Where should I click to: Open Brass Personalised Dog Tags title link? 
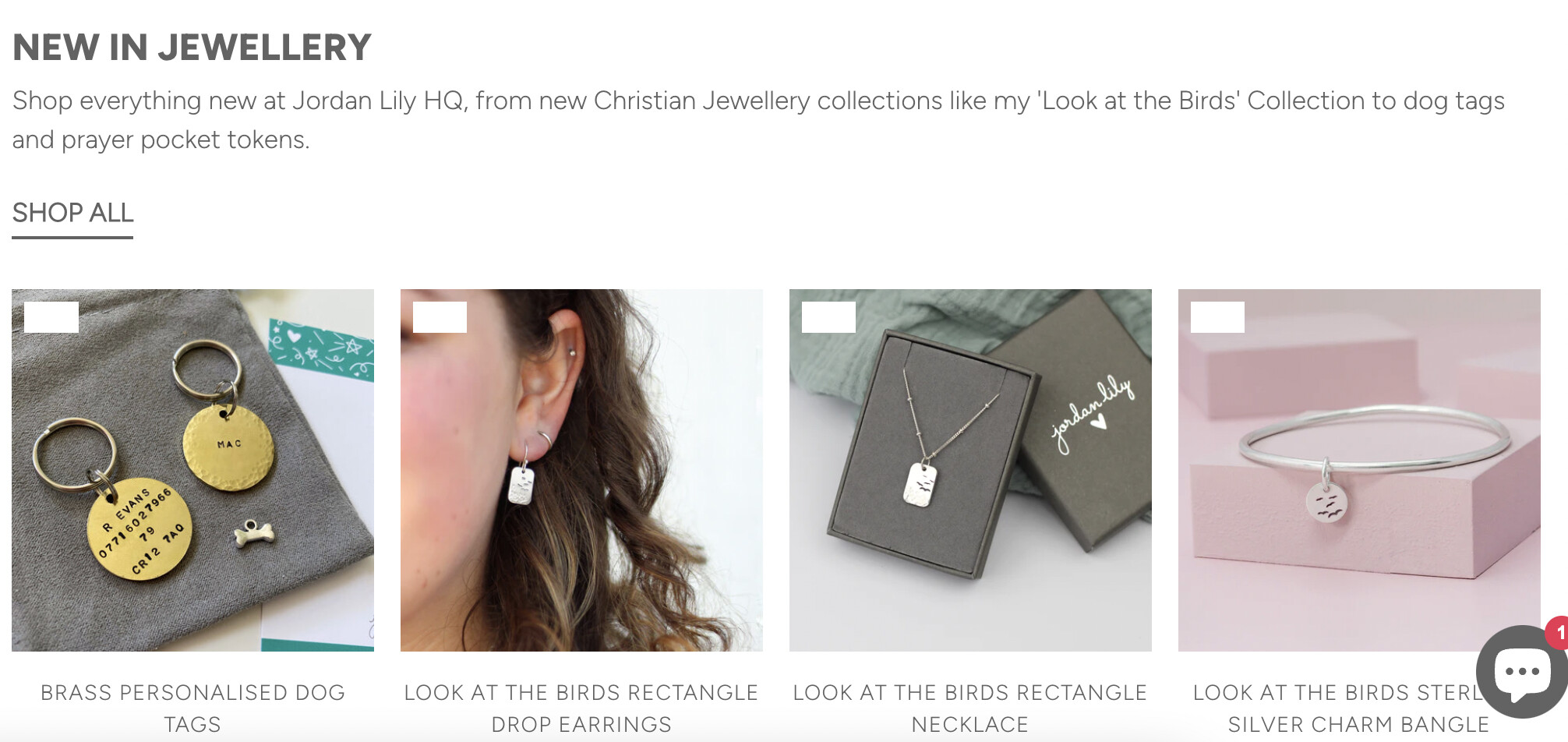click(192, 708)
